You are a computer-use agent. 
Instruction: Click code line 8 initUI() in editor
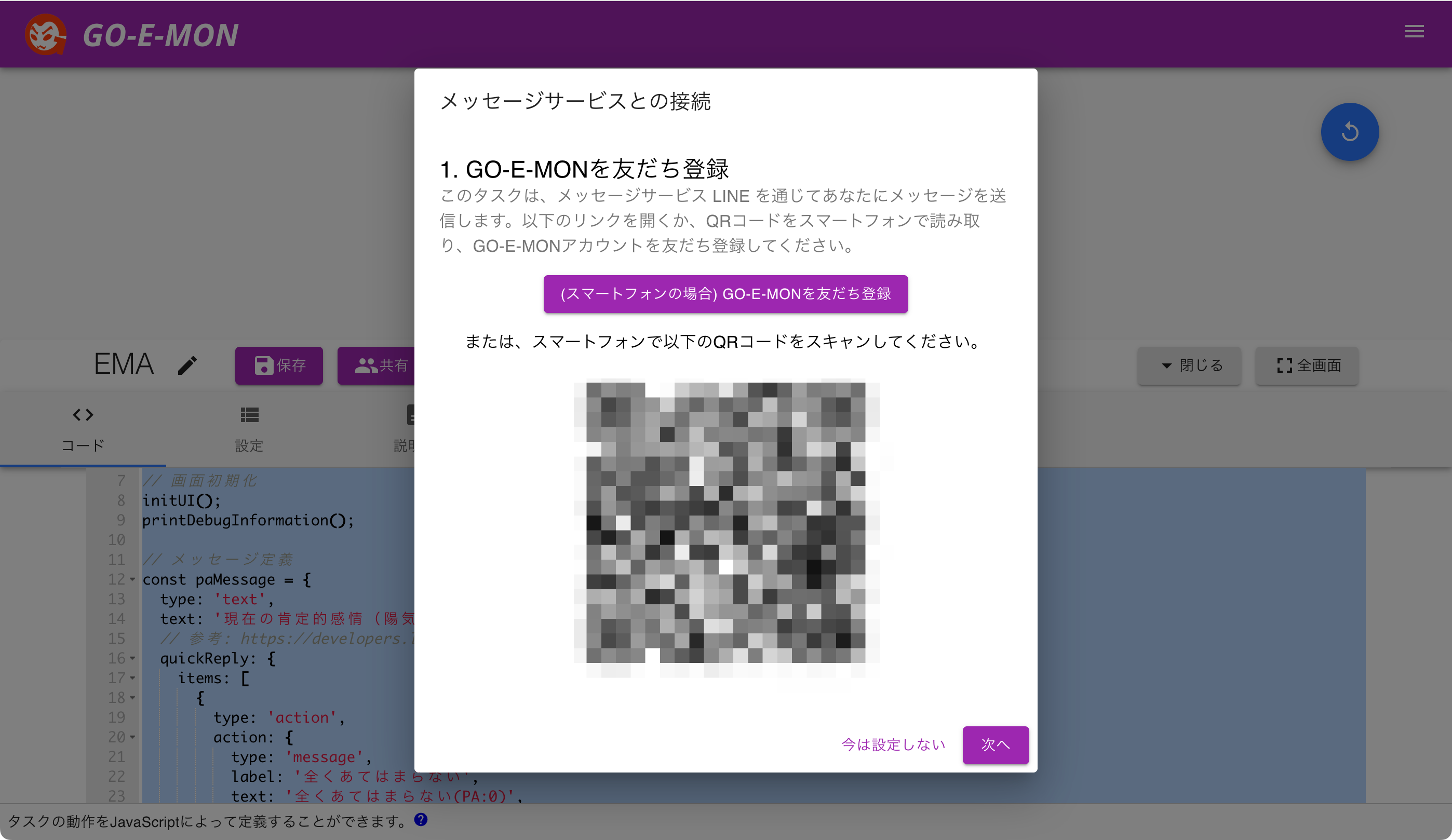click(182, 500)
